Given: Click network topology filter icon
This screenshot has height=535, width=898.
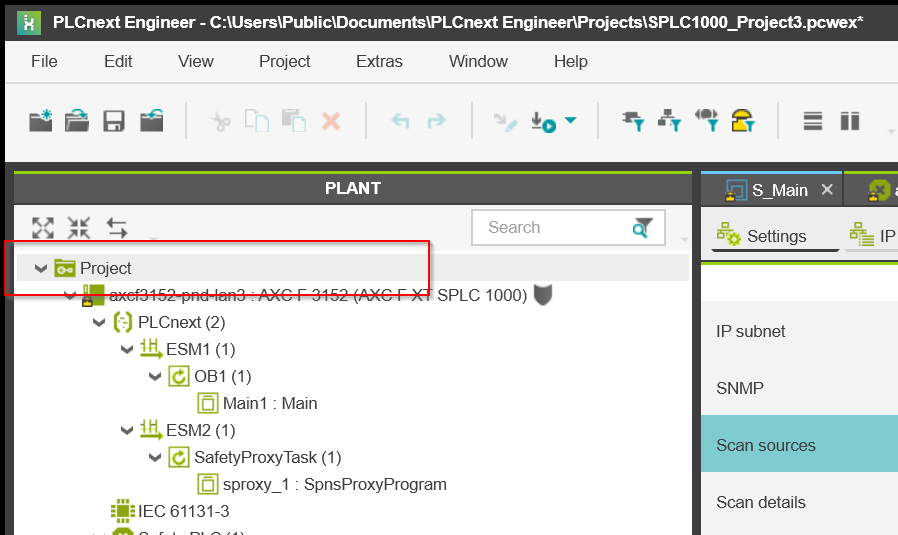Looking at the screenshot, I should click(x=669, y=121).
